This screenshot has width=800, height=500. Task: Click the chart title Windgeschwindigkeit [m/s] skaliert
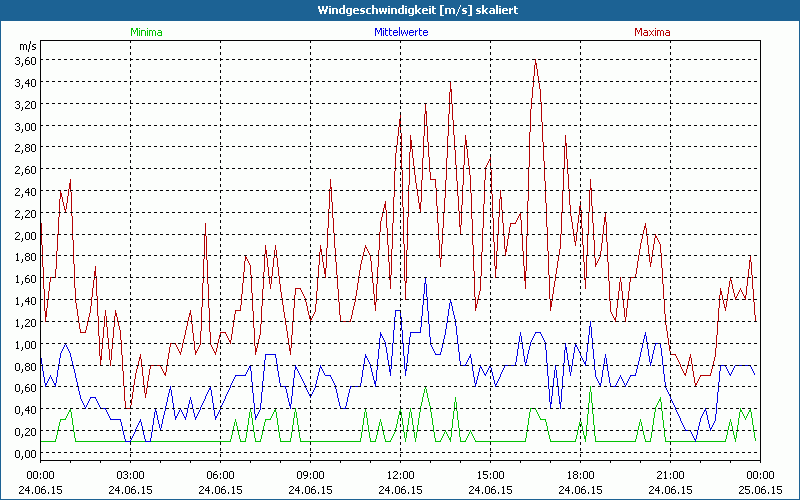coord(400,9)
